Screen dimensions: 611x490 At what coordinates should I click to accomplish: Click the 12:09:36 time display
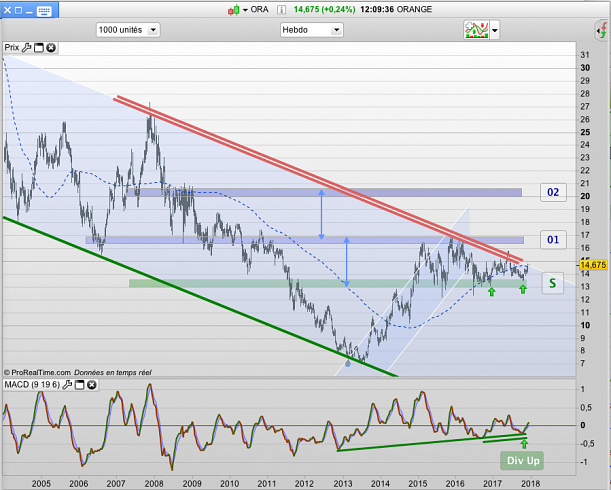[377, 9]
